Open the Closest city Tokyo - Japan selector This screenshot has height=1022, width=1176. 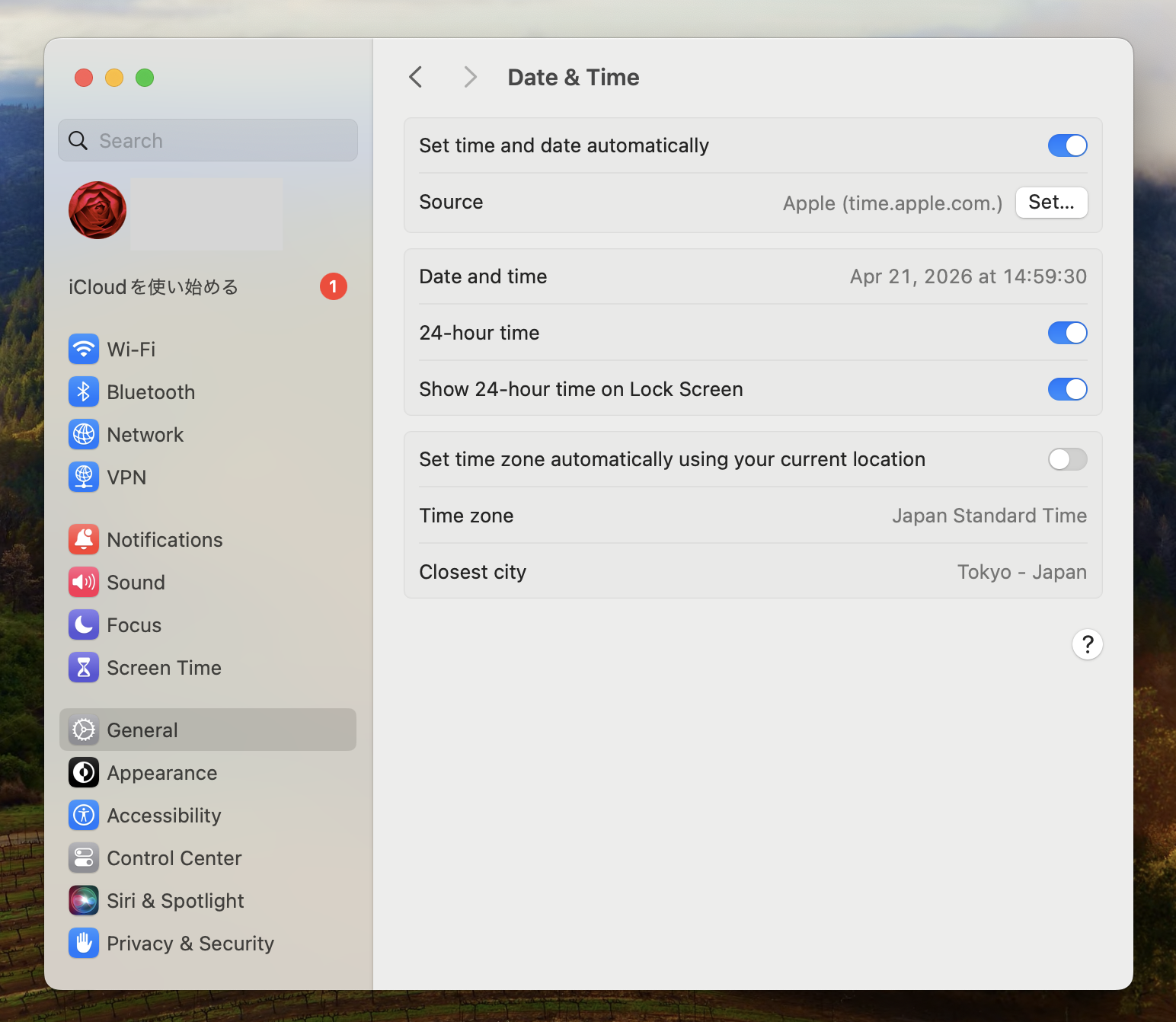[1021, 572]
